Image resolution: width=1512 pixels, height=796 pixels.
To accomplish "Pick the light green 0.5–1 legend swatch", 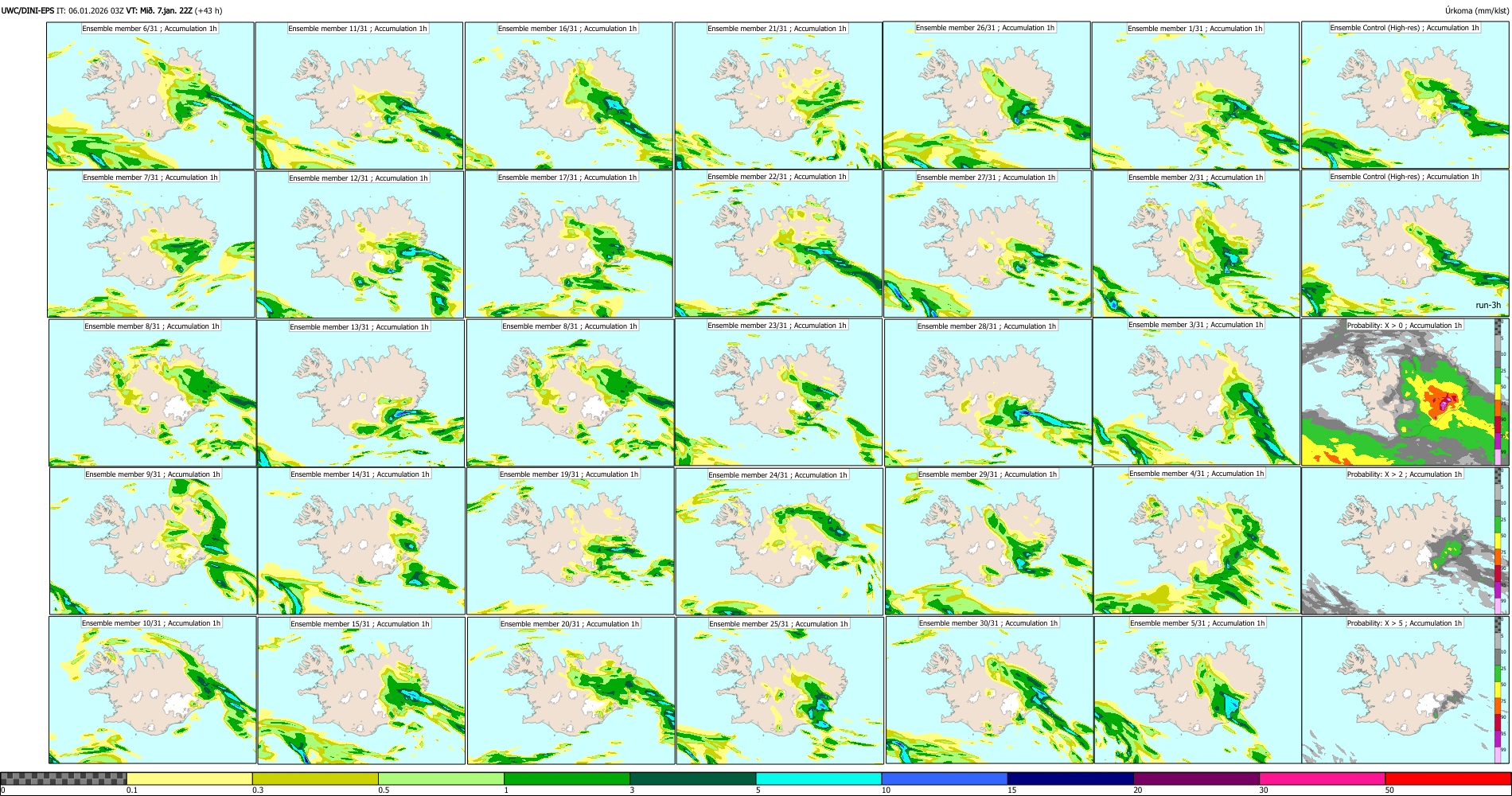I will click(x=441, y=778).
